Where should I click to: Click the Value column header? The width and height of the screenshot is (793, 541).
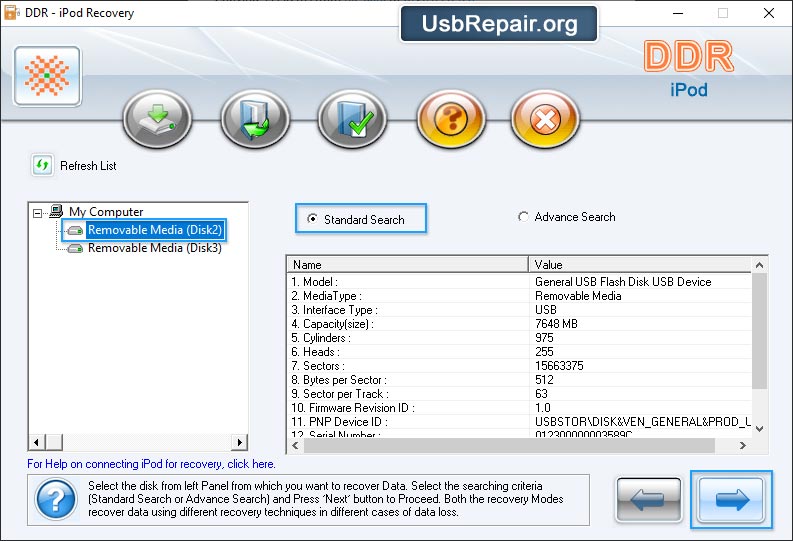640,264
